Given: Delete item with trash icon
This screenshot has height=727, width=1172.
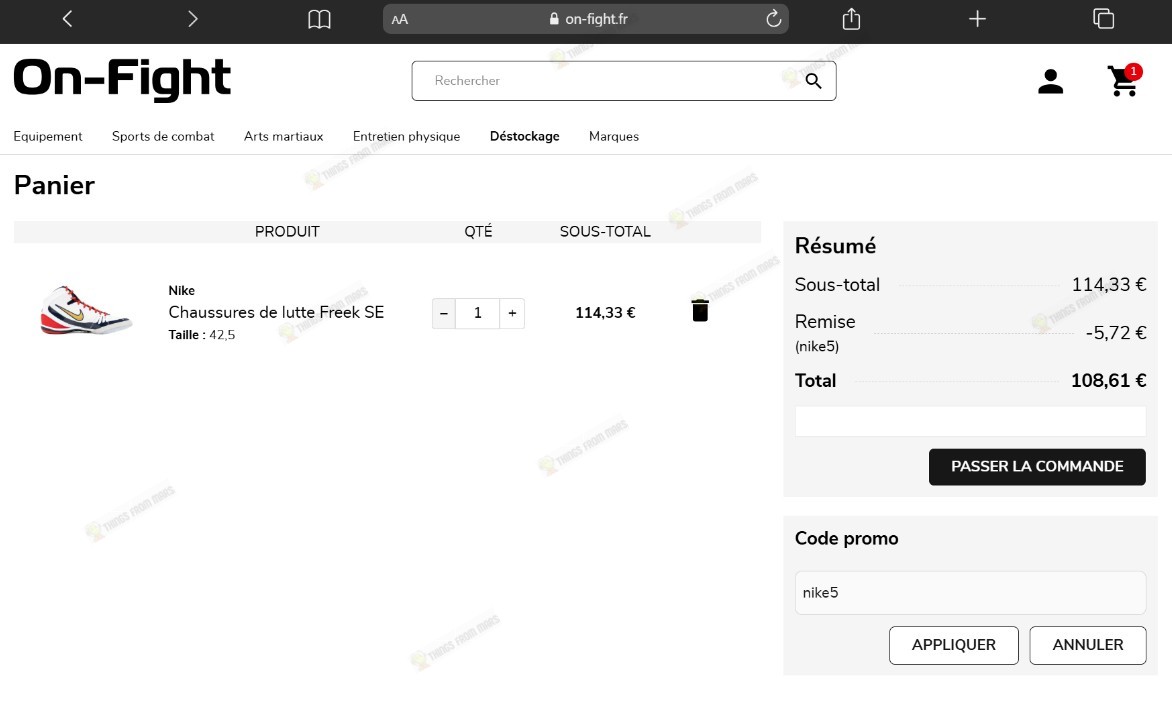Looking at the screenshot, I should pos(700,310).
